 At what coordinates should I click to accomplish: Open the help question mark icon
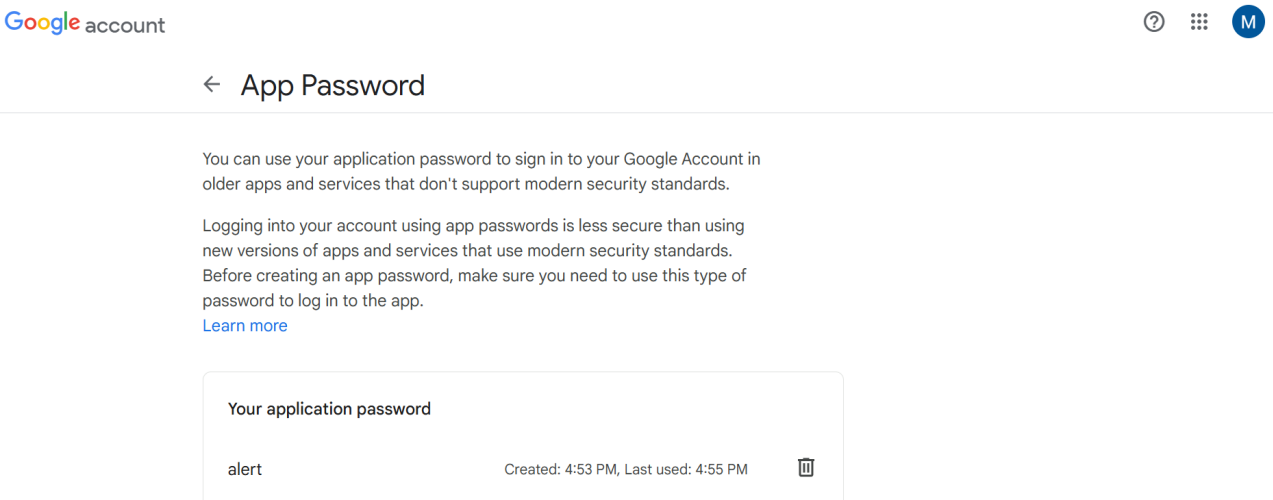[1154, 21]
